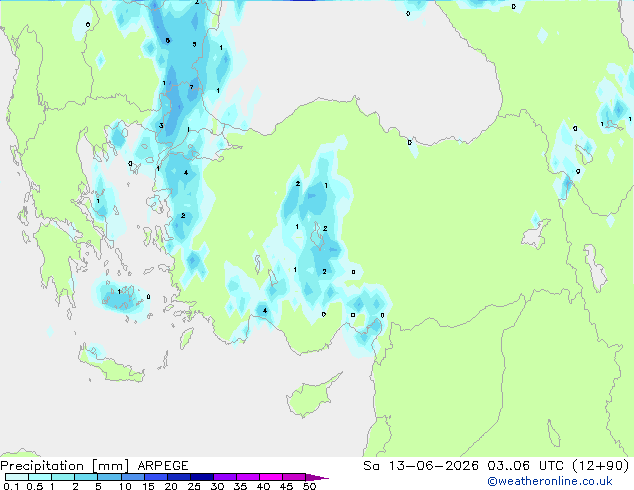Click the '5' legend scale label
This screenshot has height=490, width=634.
(98, 486)
